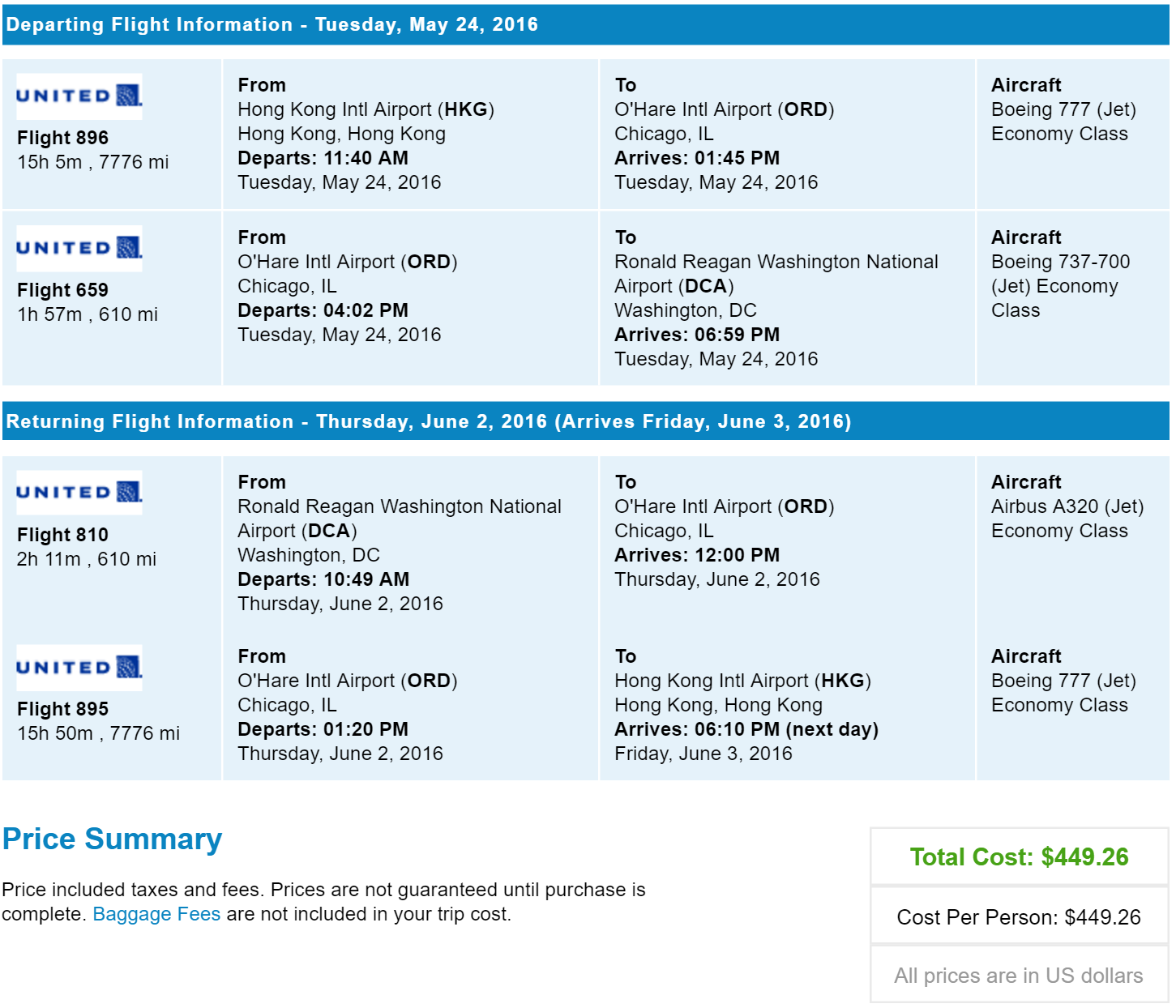Select Flight 810 label text
The height and width of the screenshot is (1008, 1176).
coord(62,535)
